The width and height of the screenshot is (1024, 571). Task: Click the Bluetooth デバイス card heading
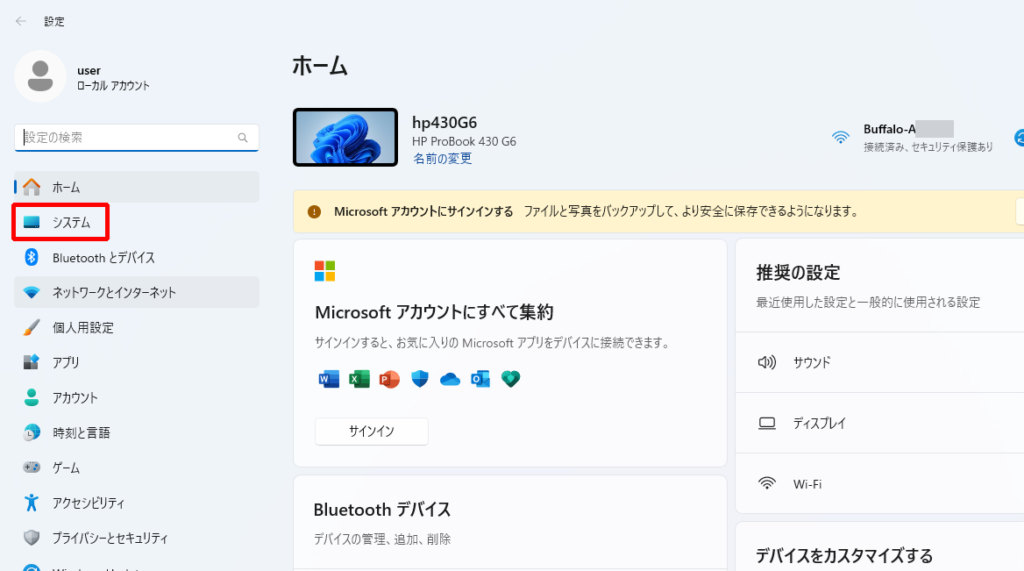(x=382, y=510)
